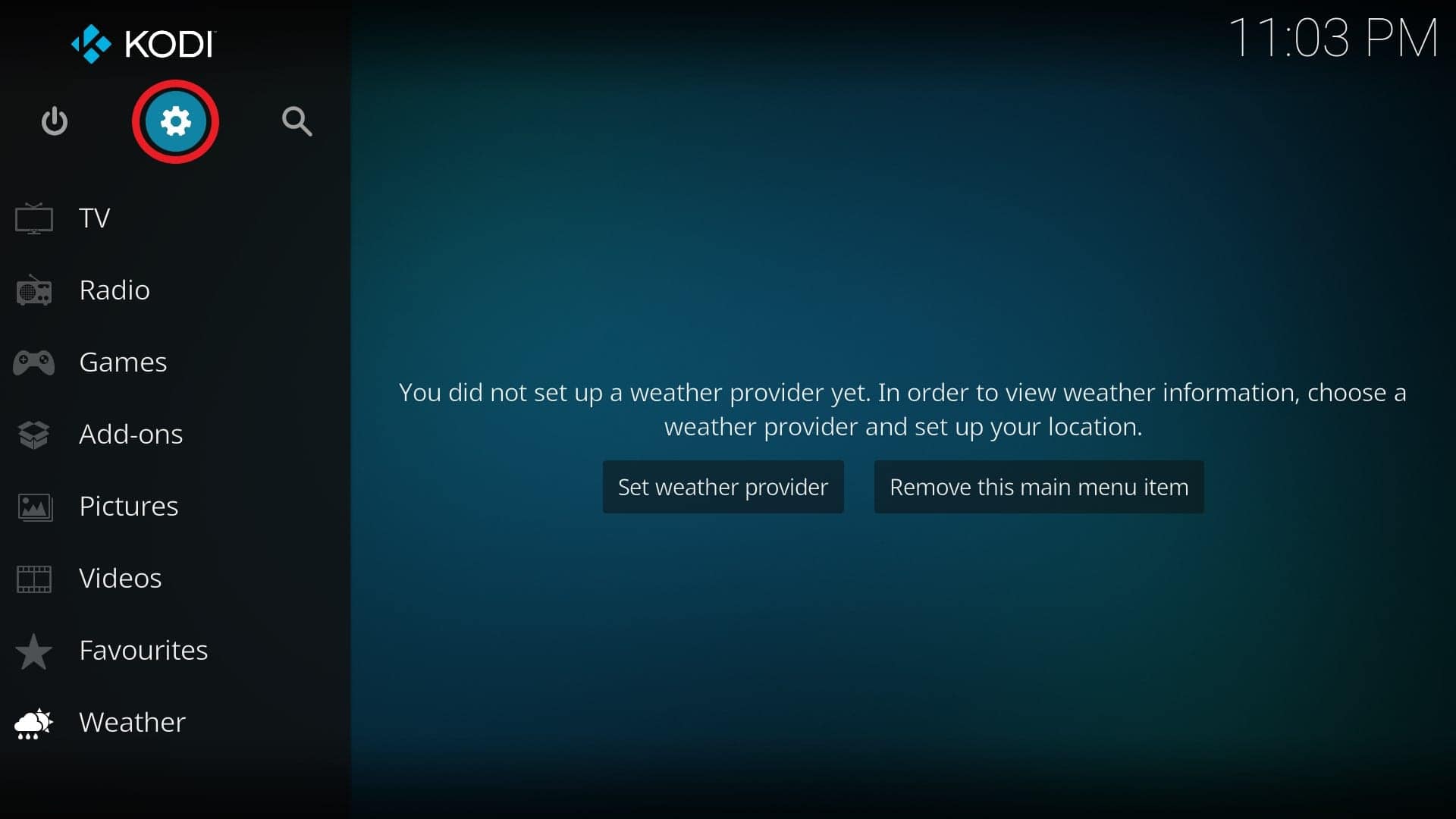
Task: Click the power/shutdown icon
Action: point(54,121)
